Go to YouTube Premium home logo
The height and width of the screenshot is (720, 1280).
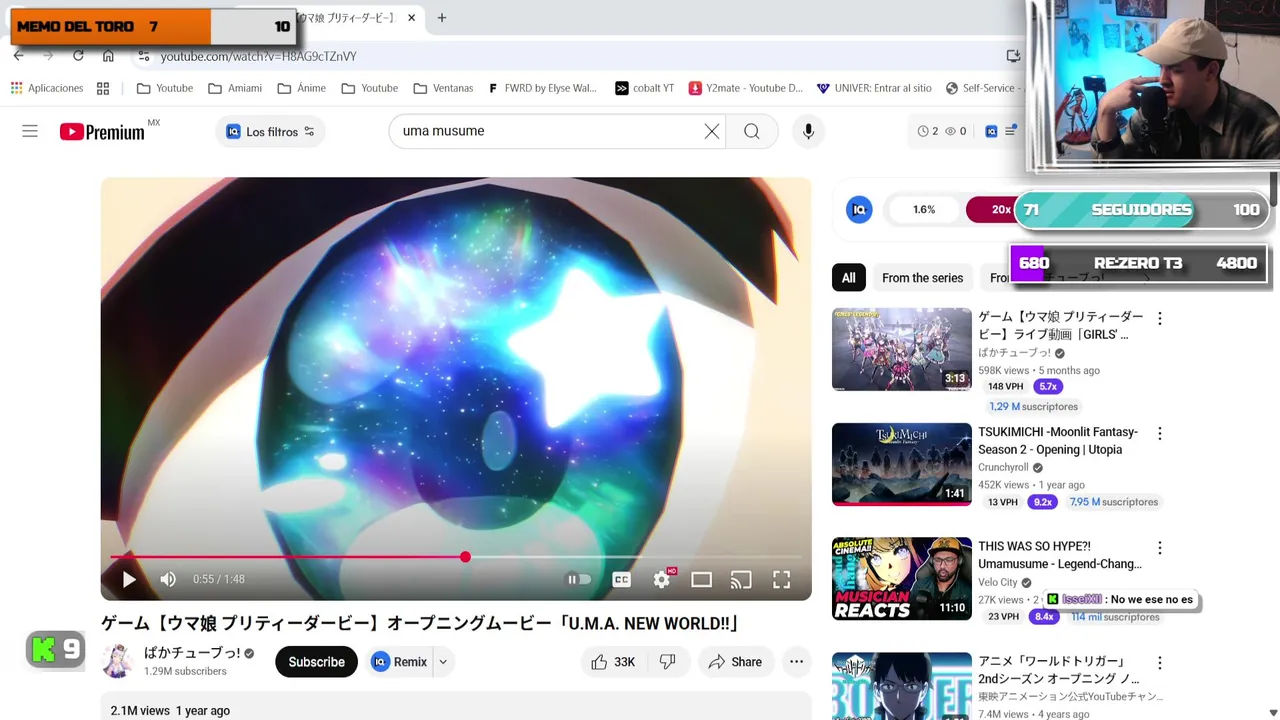point(102,131)
